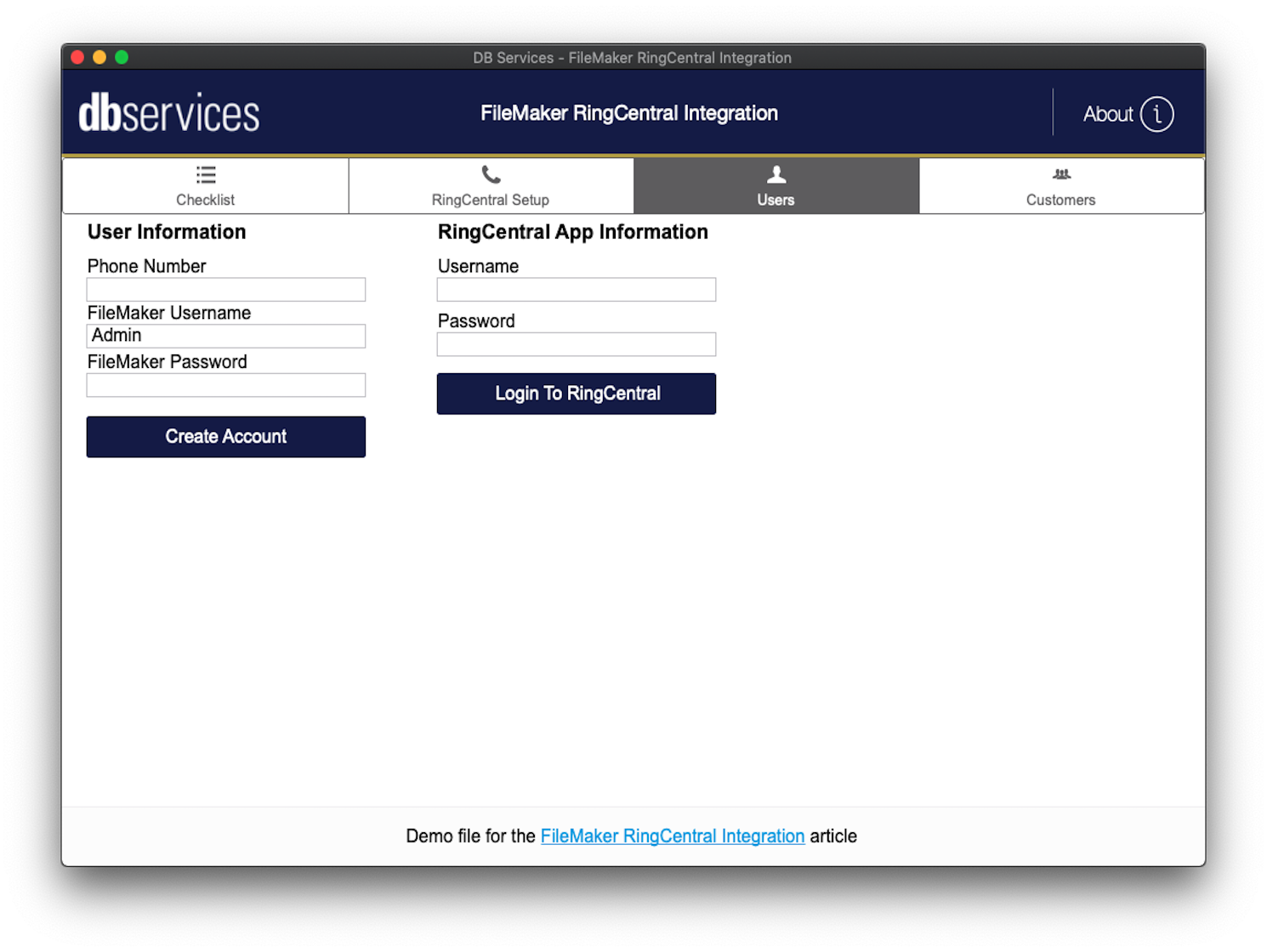Viewport: 1267px width, 952px height.
Task: Close the window with the red button
Action: [77, 57]
